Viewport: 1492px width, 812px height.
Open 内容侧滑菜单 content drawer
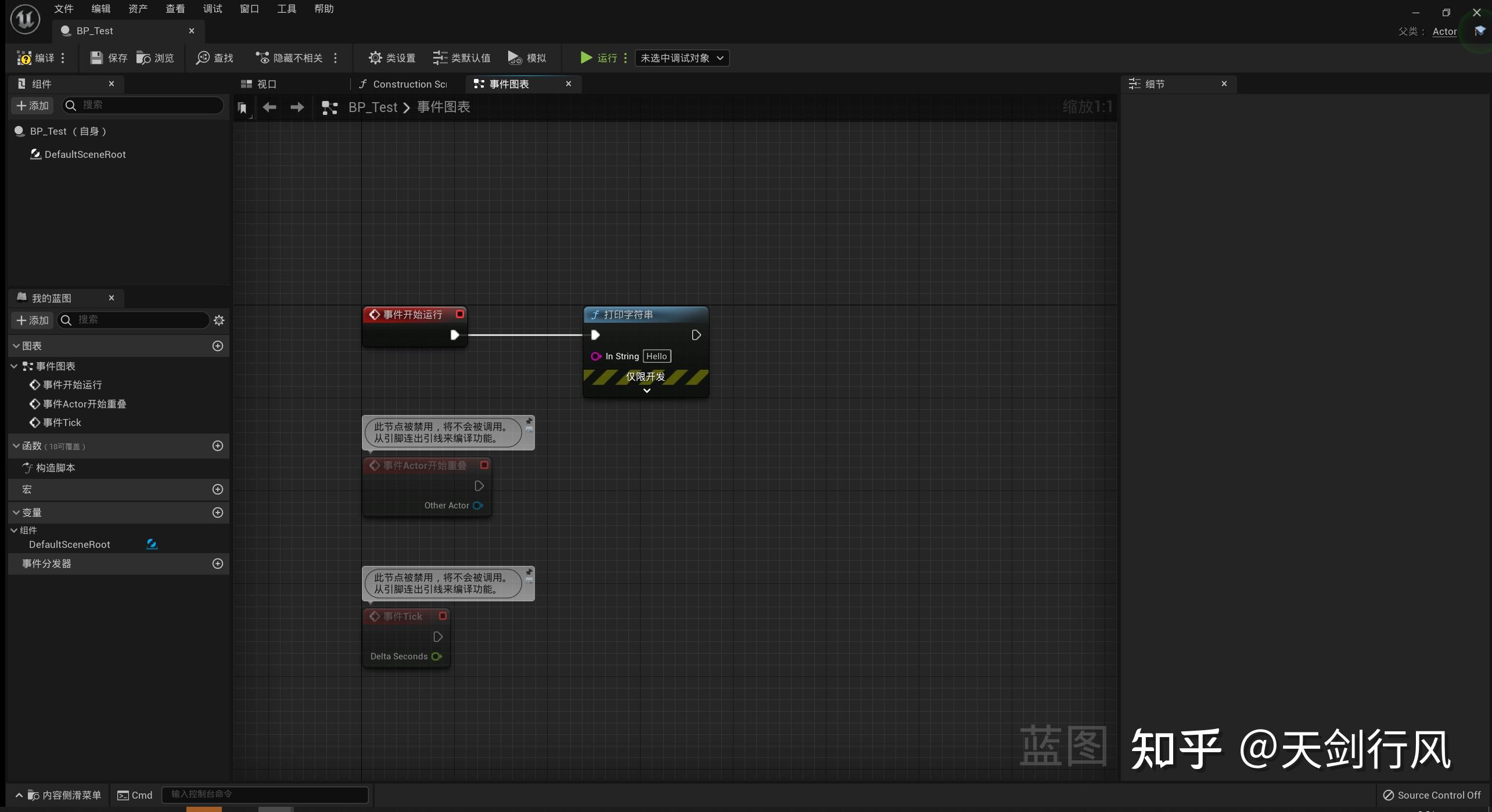58,795
